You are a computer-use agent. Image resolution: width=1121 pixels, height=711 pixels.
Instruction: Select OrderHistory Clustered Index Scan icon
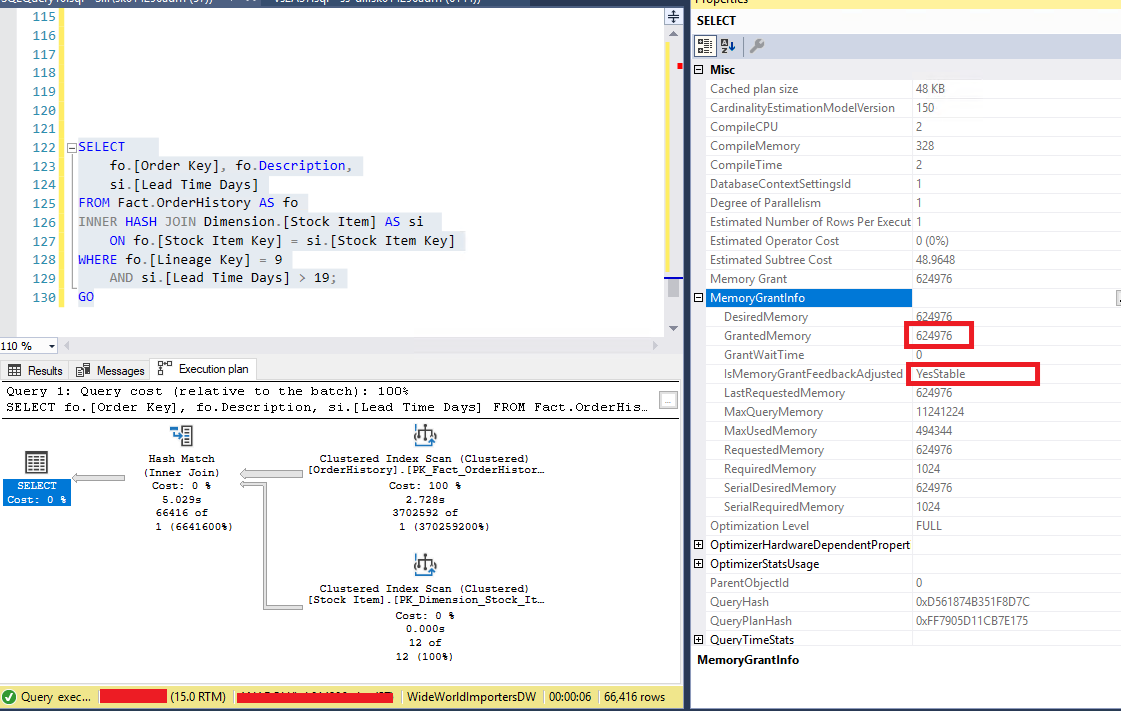click(x=425, y=434)
